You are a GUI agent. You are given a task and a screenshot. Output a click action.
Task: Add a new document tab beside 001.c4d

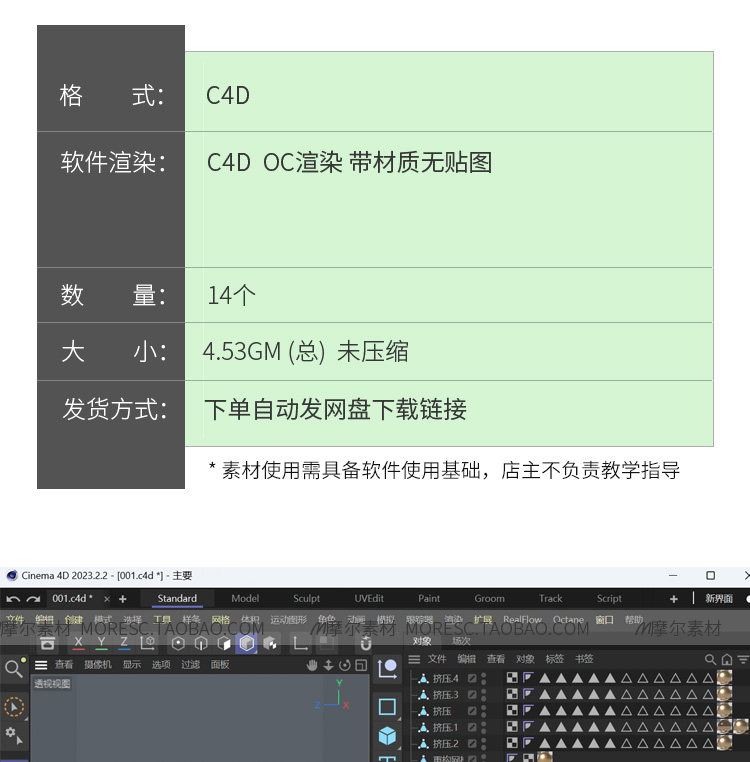point(122,599)
